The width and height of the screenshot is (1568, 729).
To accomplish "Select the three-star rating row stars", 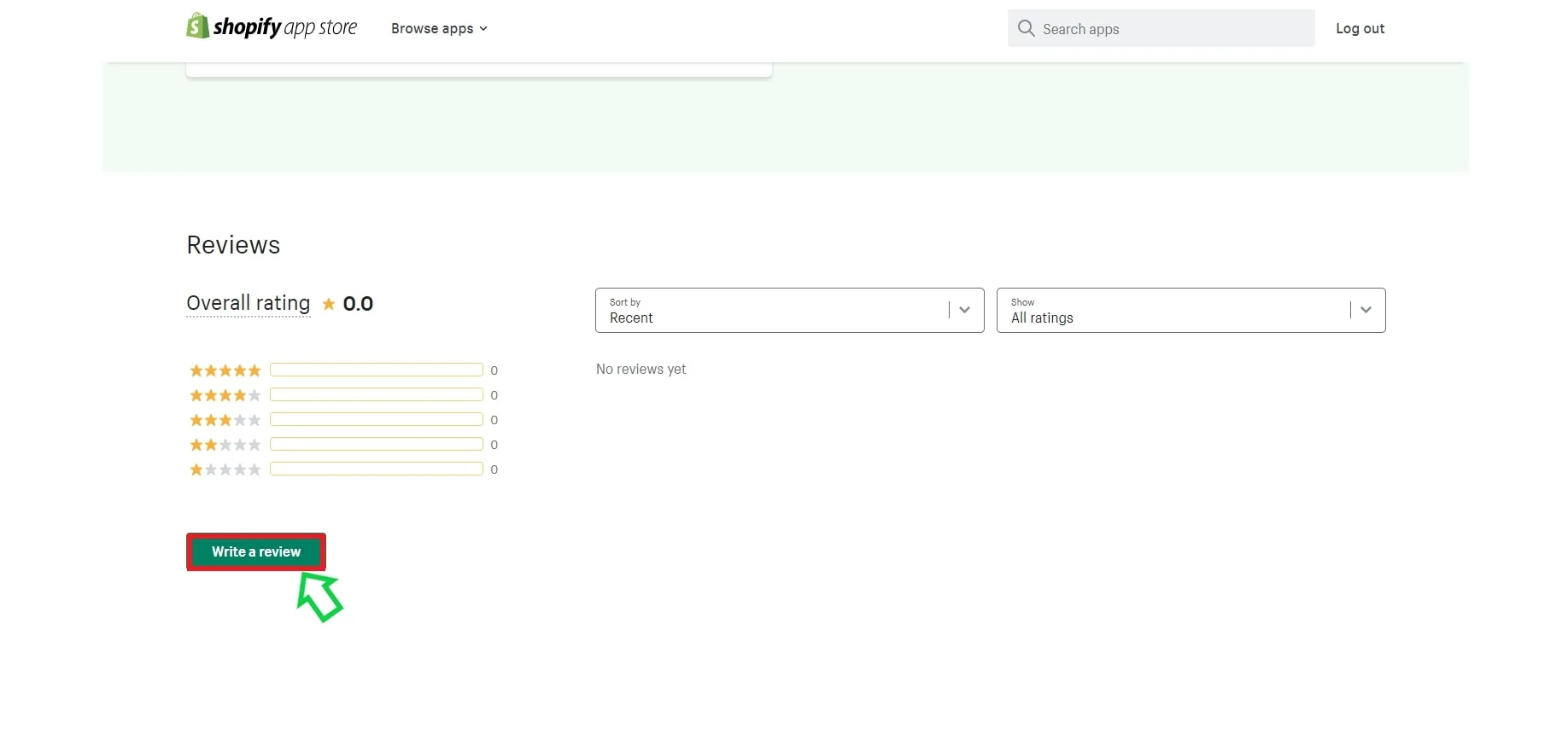I will pyautogui.click(x=225, y=420).
